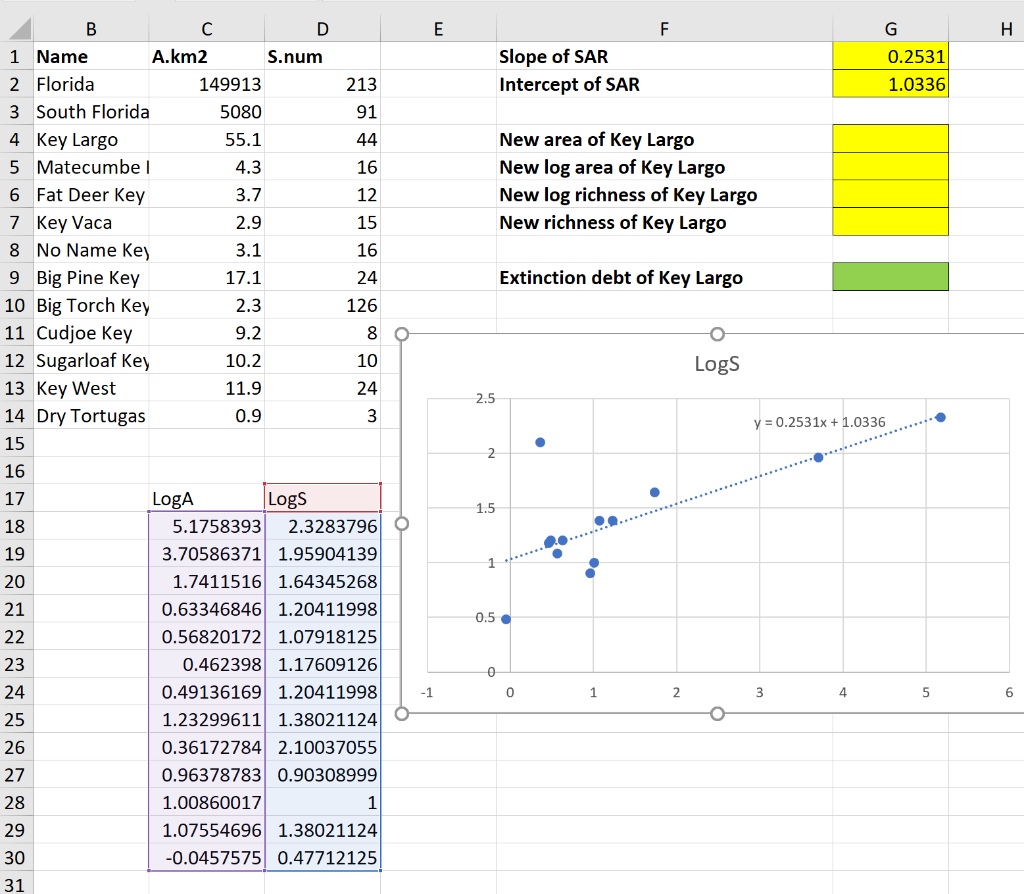Click the chart's left-middle resize handle
Image resolution: width=1024 pixels, height=894 pixels.
coord(402,523)
